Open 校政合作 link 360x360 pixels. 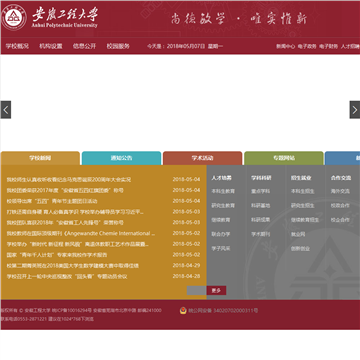(340, 206)
